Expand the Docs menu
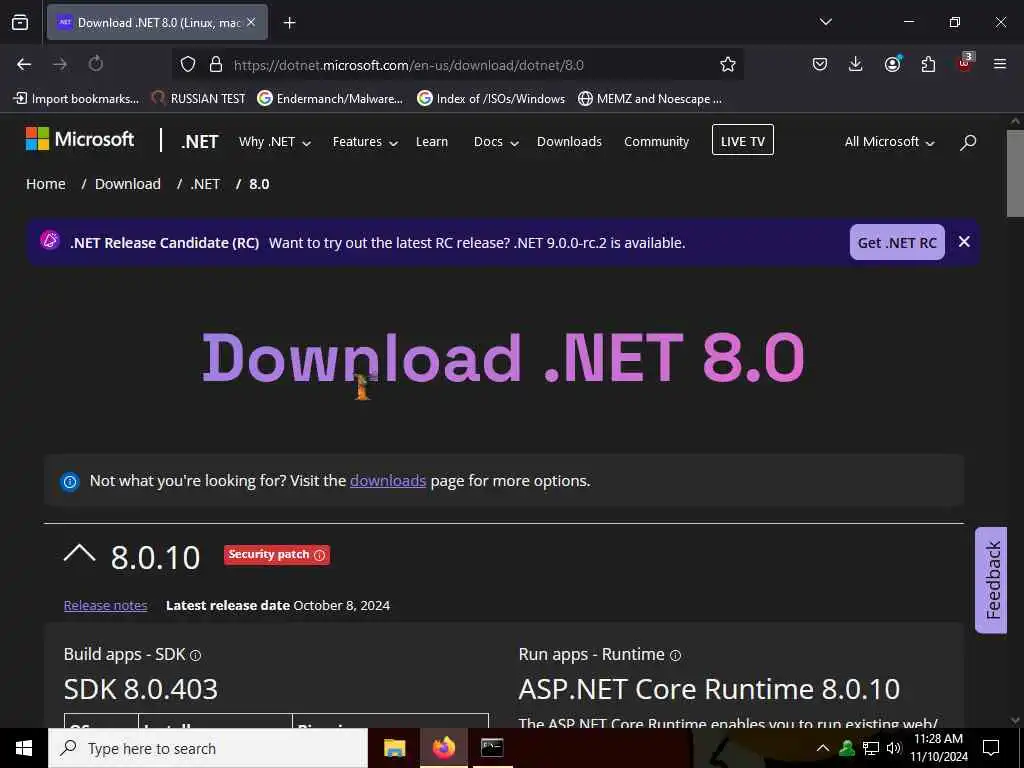 pos(496,142)
